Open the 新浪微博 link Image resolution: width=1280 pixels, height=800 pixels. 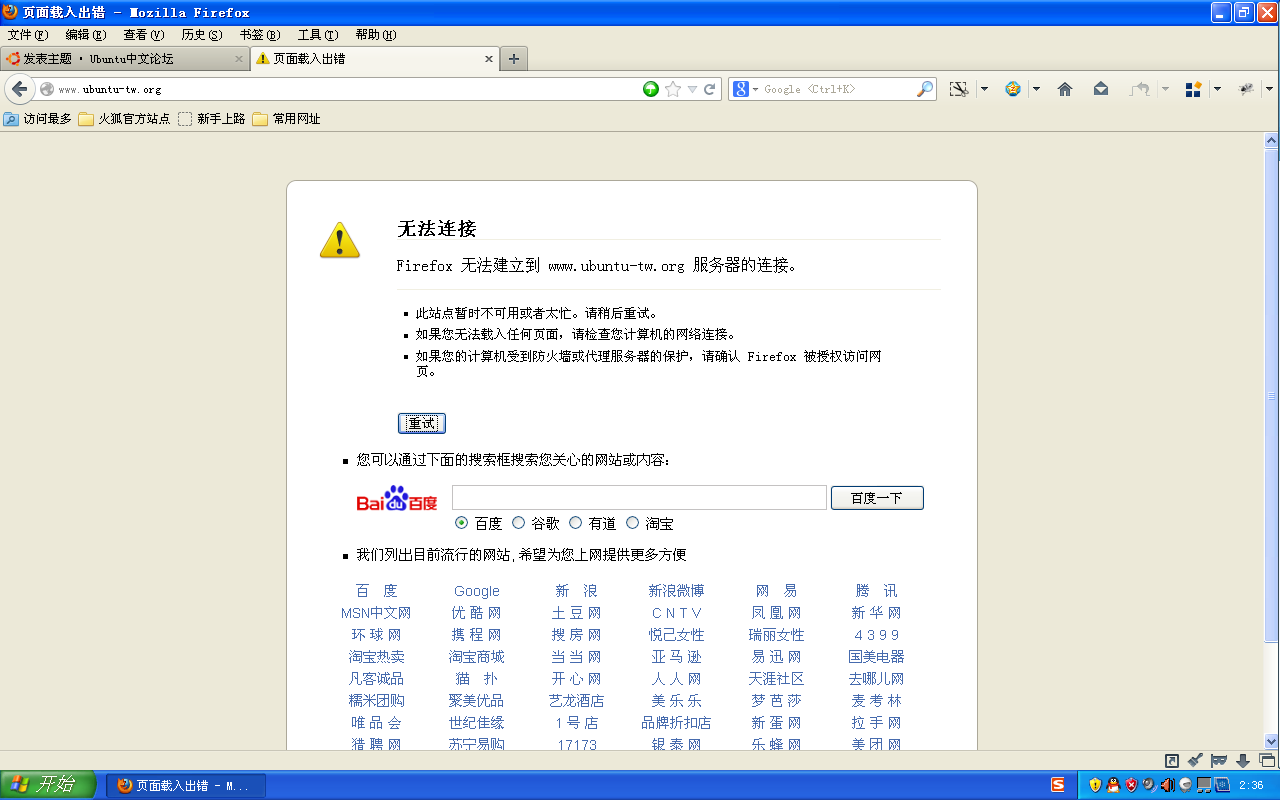coord(676,591)
